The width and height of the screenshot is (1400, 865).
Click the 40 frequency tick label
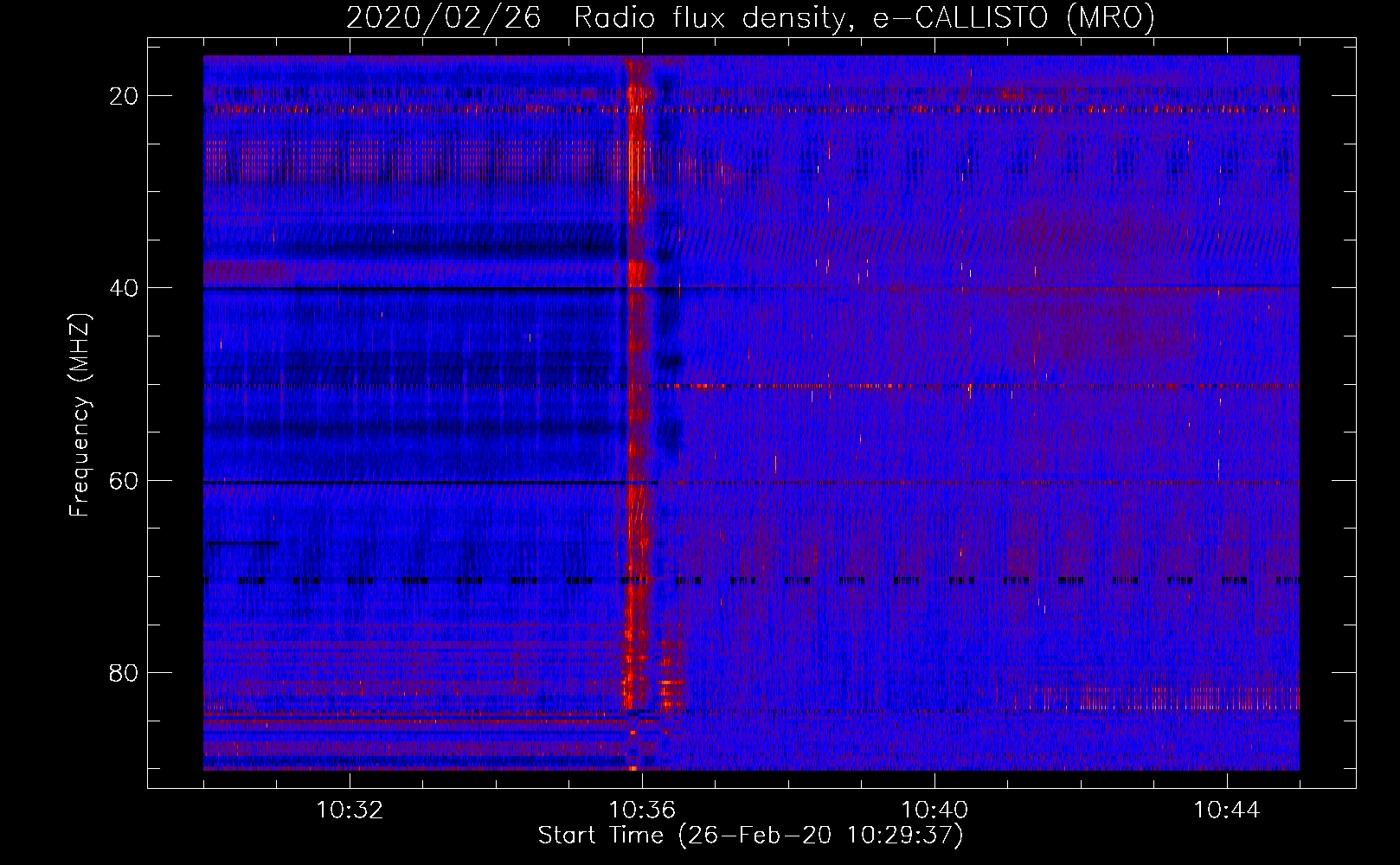[x=125, y=287]
